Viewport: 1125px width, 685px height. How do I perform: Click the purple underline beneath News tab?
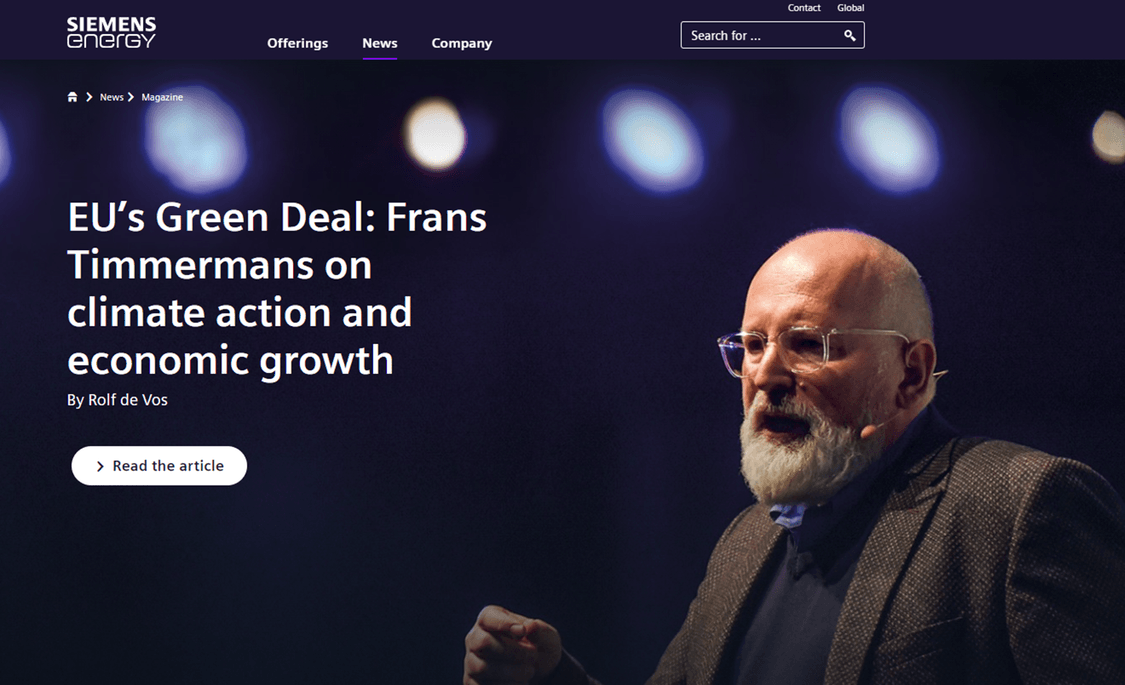(x=380, y=58)
